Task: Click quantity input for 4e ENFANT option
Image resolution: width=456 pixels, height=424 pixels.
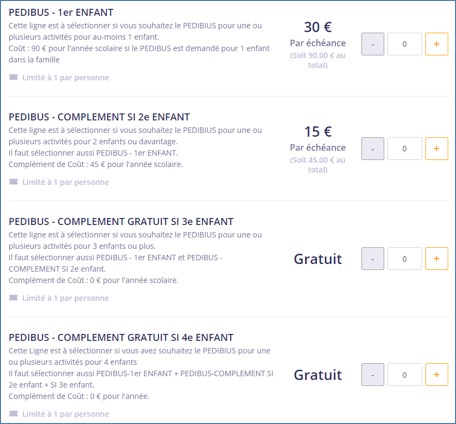Action: 404,375
